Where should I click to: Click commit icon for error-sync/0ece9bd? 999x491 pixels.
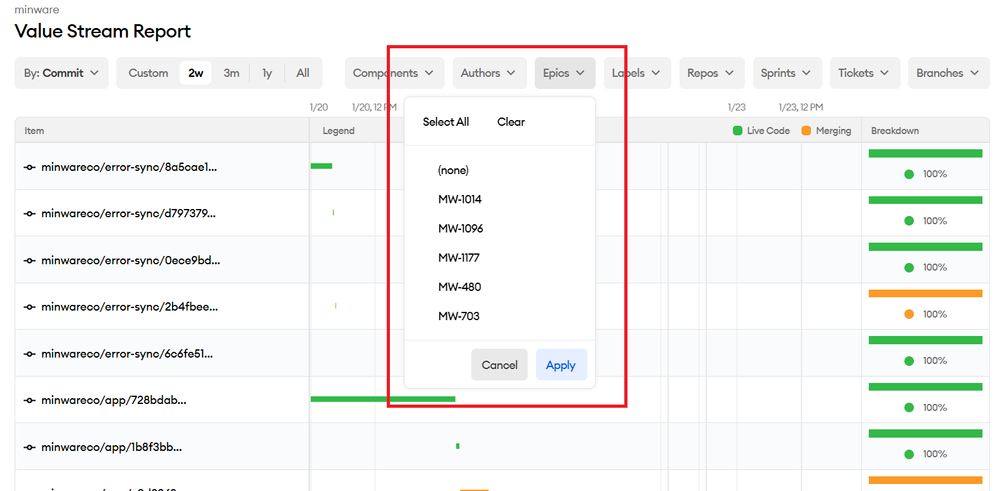point(29,260)
